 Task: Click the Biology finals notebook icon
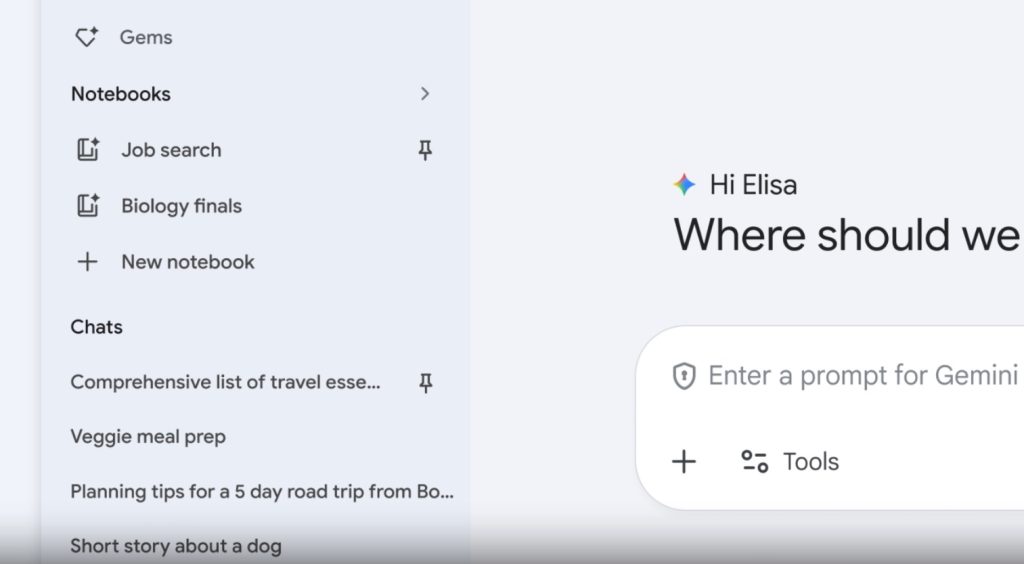[88, 206]
